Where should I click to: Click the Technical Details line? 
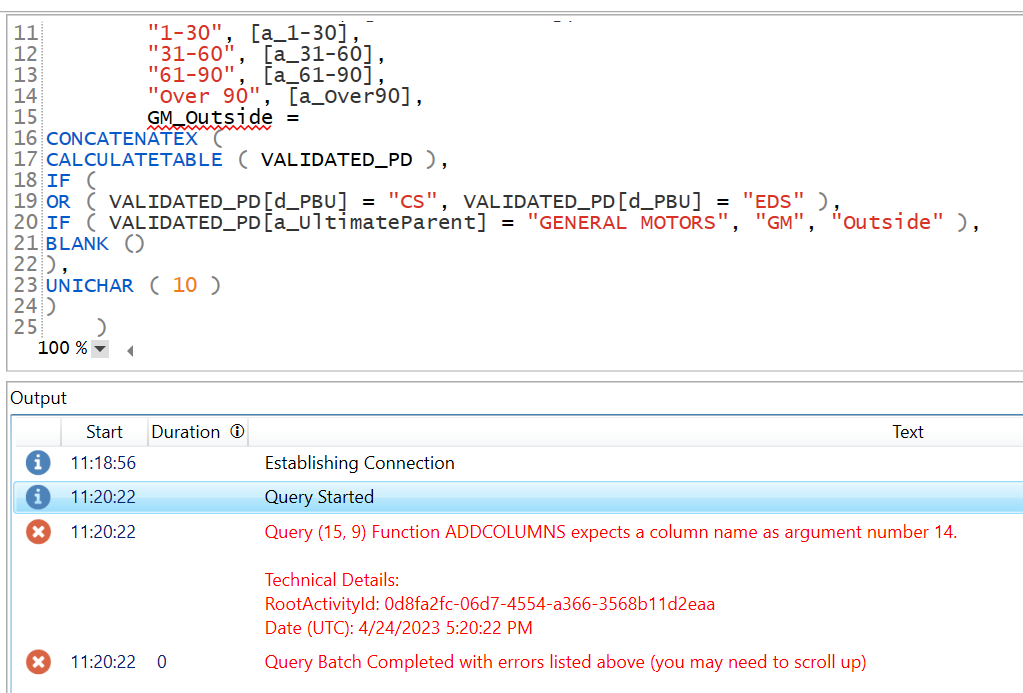[x=331, y=580]
